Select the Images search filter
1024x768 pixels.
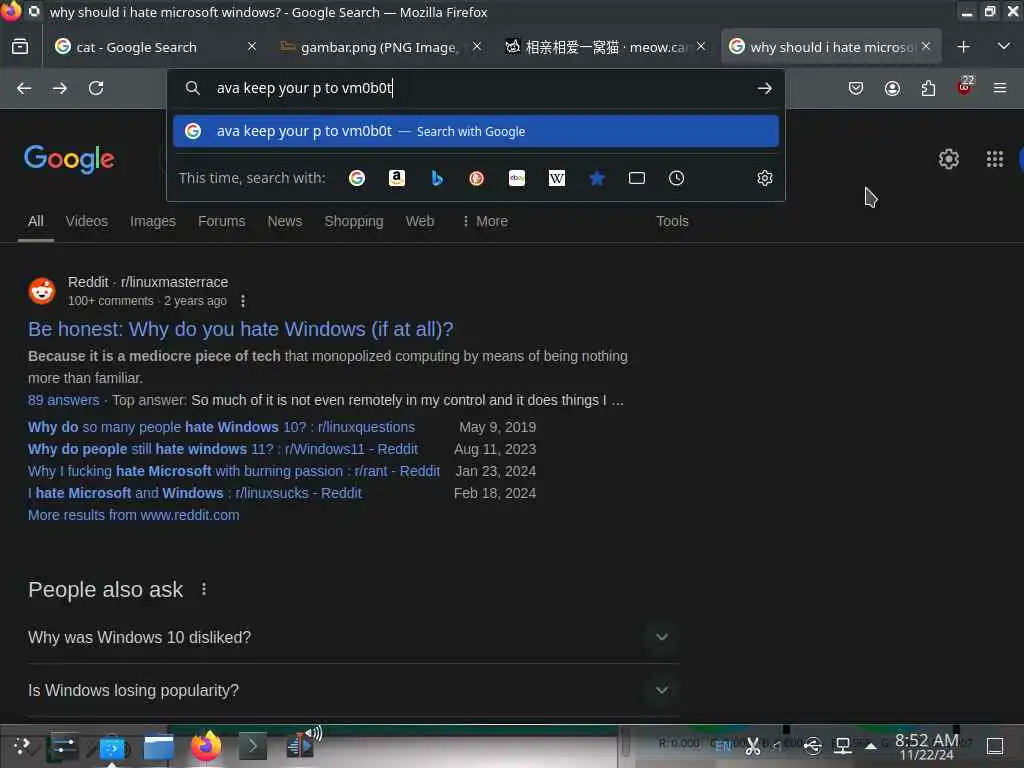tap(153, 221)
